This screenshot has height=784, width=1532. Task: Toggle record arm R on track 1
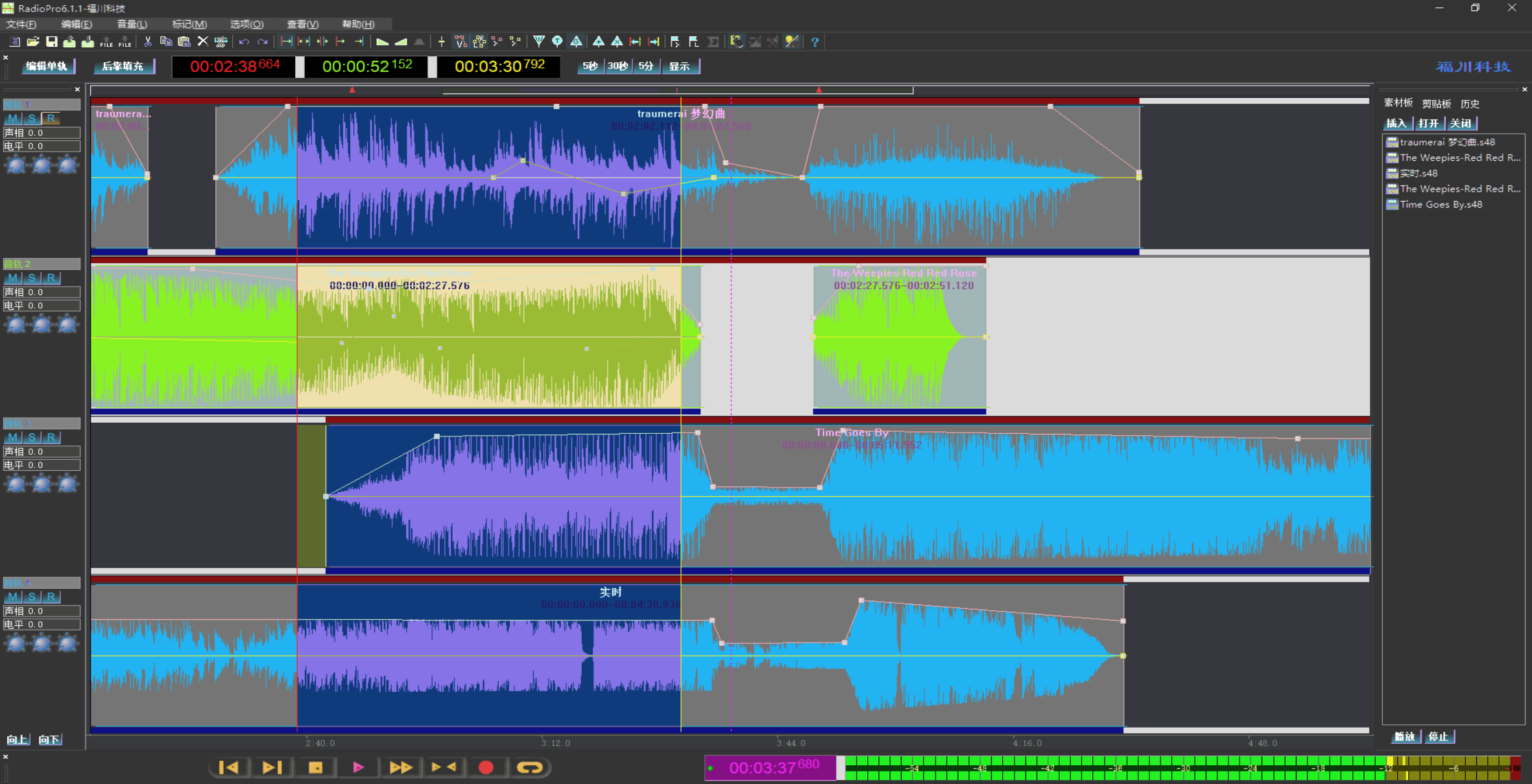point(51,118)
